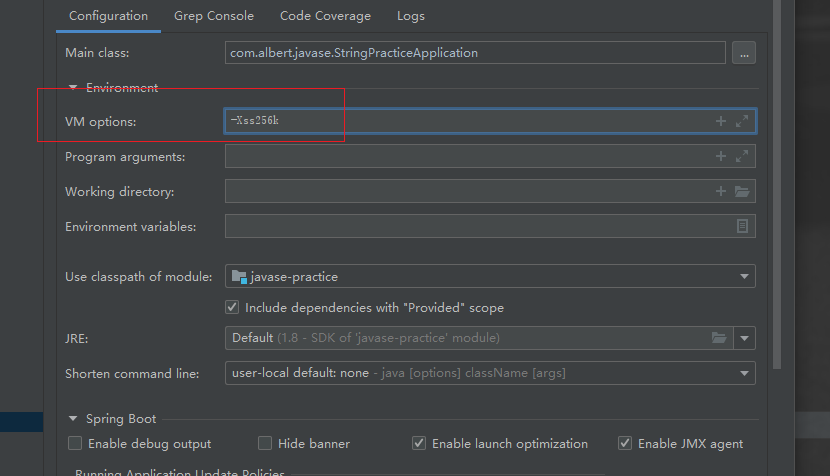
Task: Expand the VM options field editor
Action: [x=742, y=121]
